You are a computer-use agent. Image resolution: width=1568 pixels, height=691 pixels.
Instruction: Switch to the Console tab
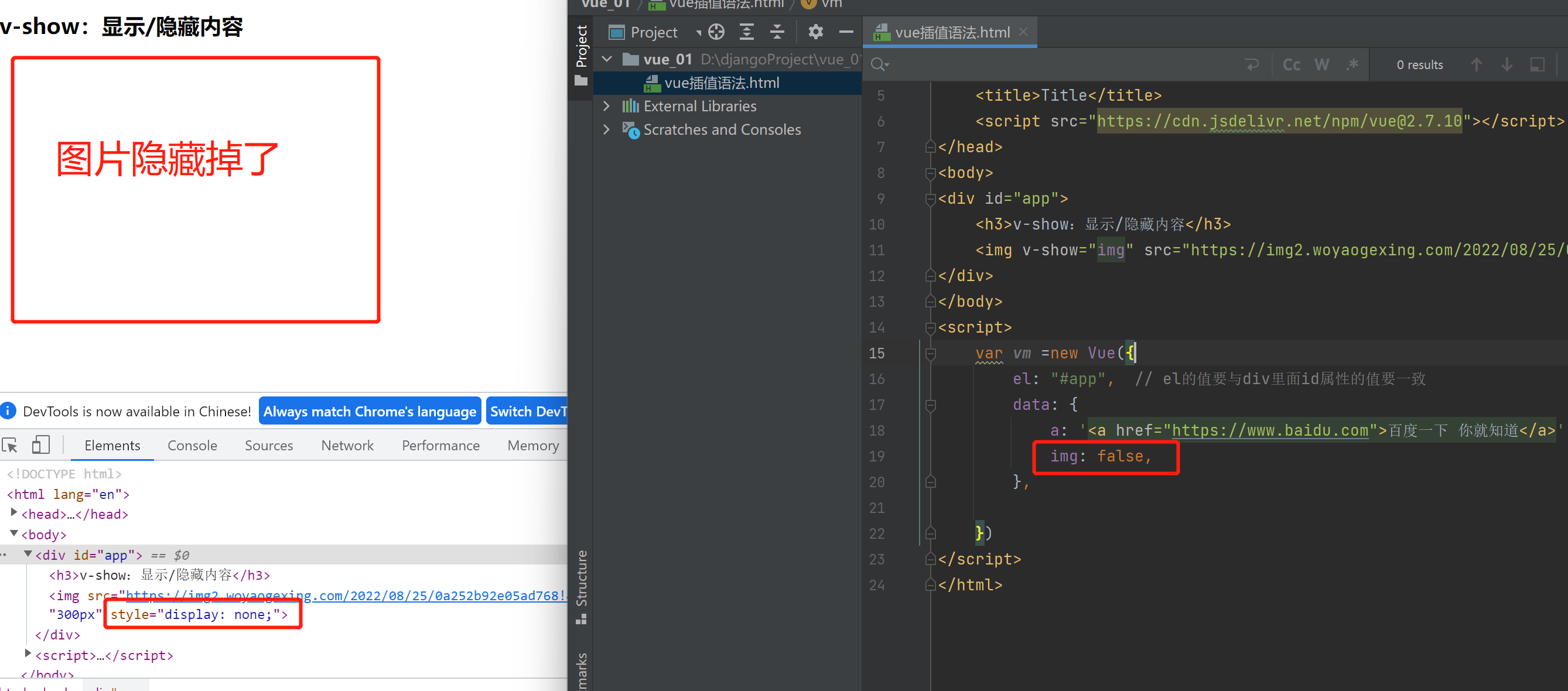pyautogui.click(x=192, y=445)
